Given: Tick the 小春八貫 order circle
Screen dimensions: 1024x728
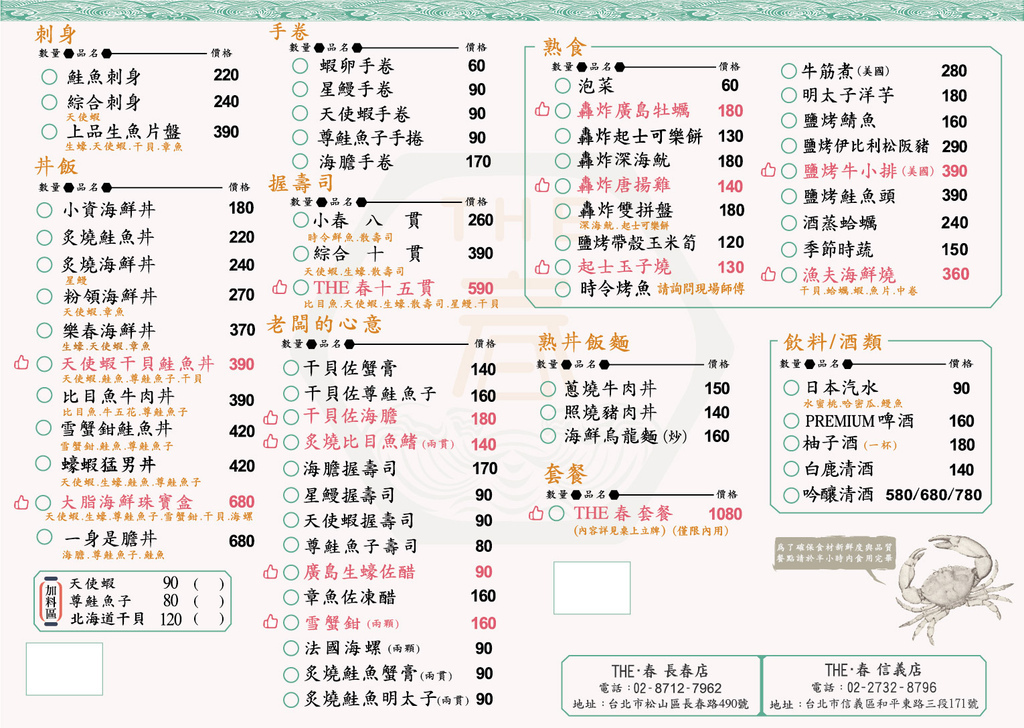Looking at the screenshot, I should [x=301, y=219].
